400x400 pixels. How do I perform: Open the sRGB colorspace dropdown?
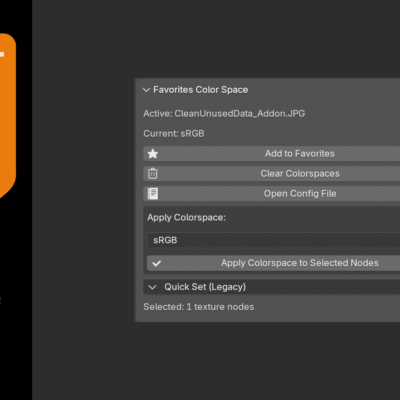[273, 240]
